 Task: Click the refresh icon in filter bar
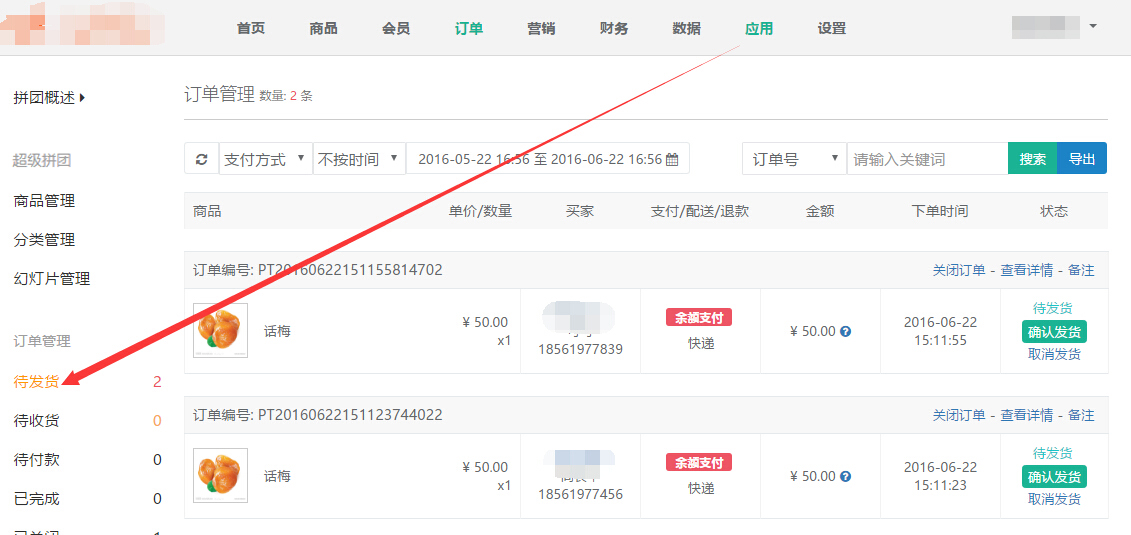click(x=201, y=159)
